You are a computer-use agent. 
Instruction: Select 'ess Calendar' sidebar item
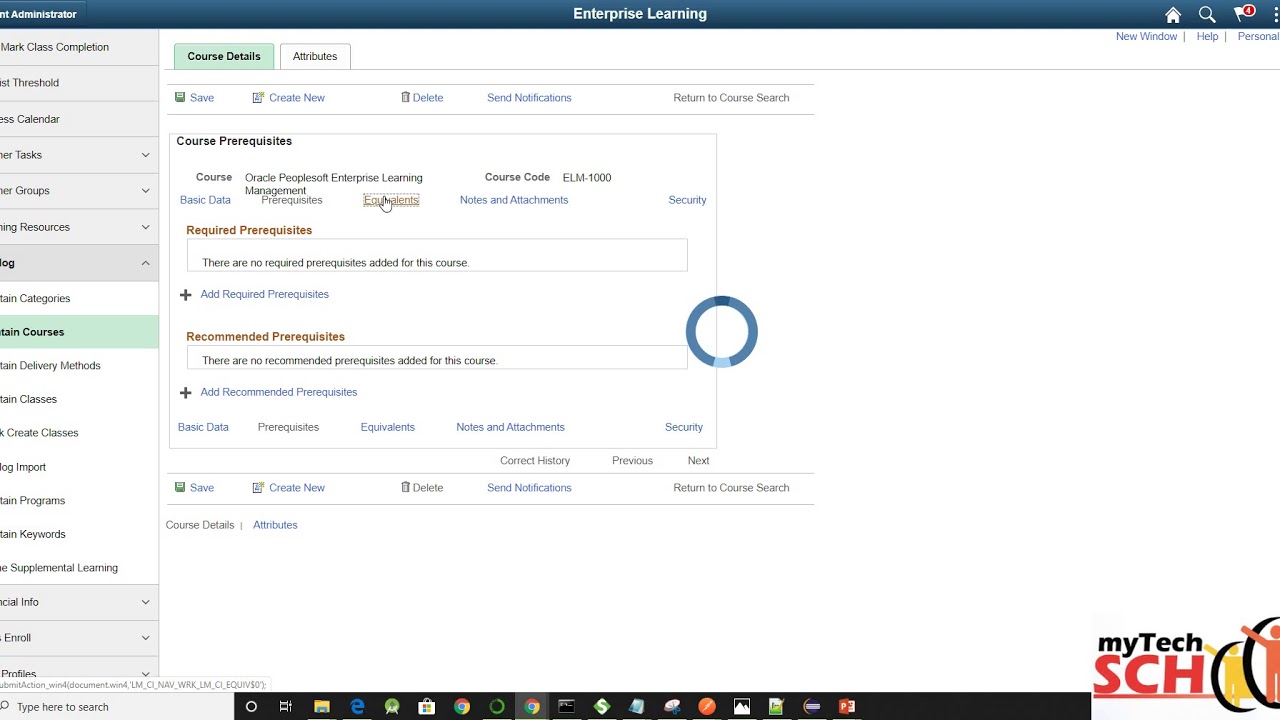(79, 119)
